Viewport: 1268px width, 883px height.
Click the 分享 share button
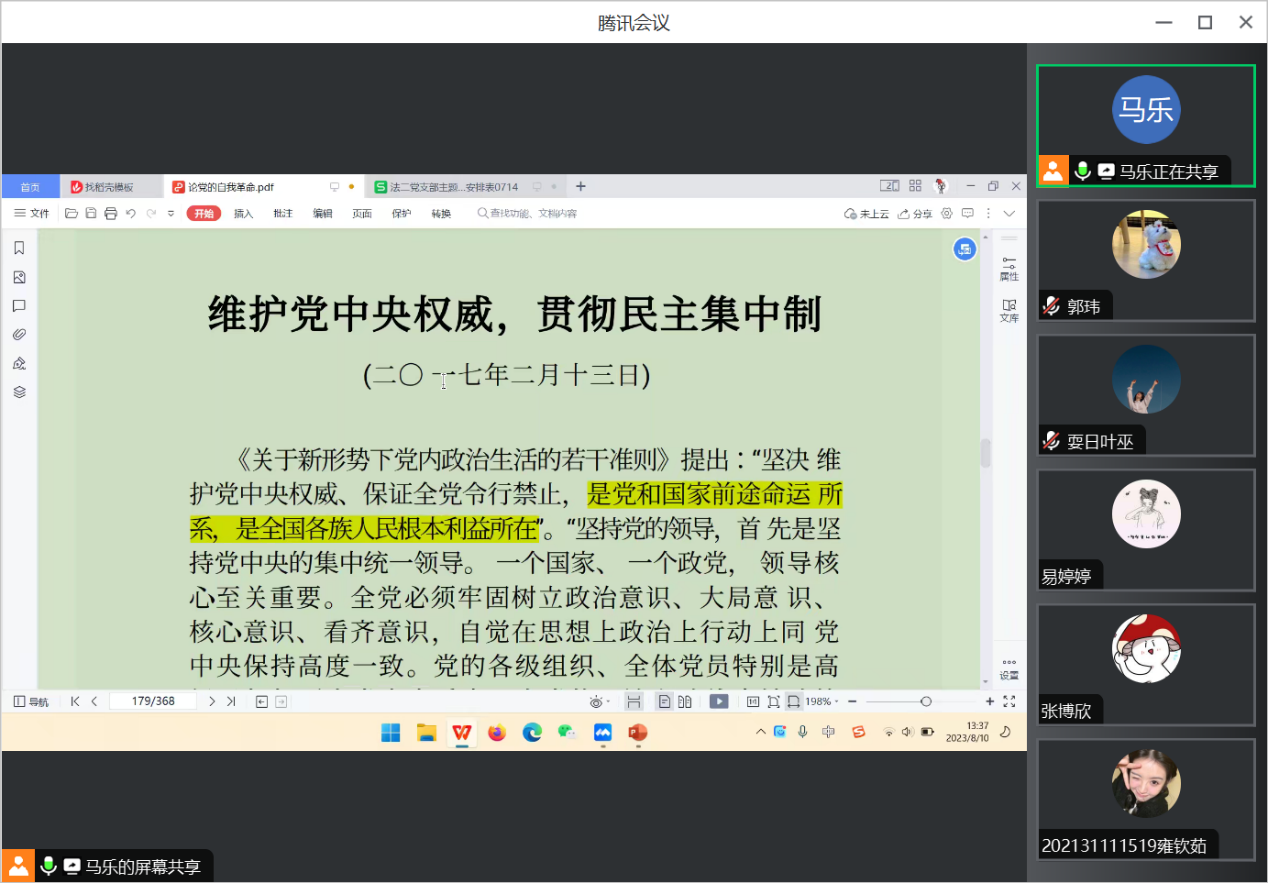pyautogui.click(x=915, y=213)
